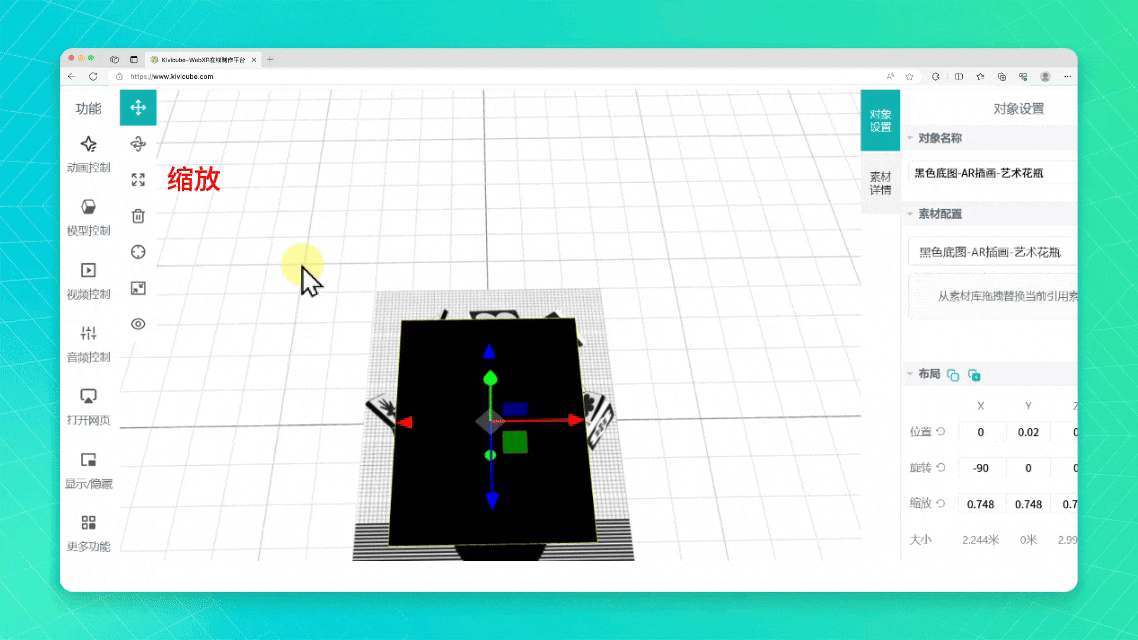Select the rotate tool icon
This screenshot has height=640, width=1138.
point(138,144)
